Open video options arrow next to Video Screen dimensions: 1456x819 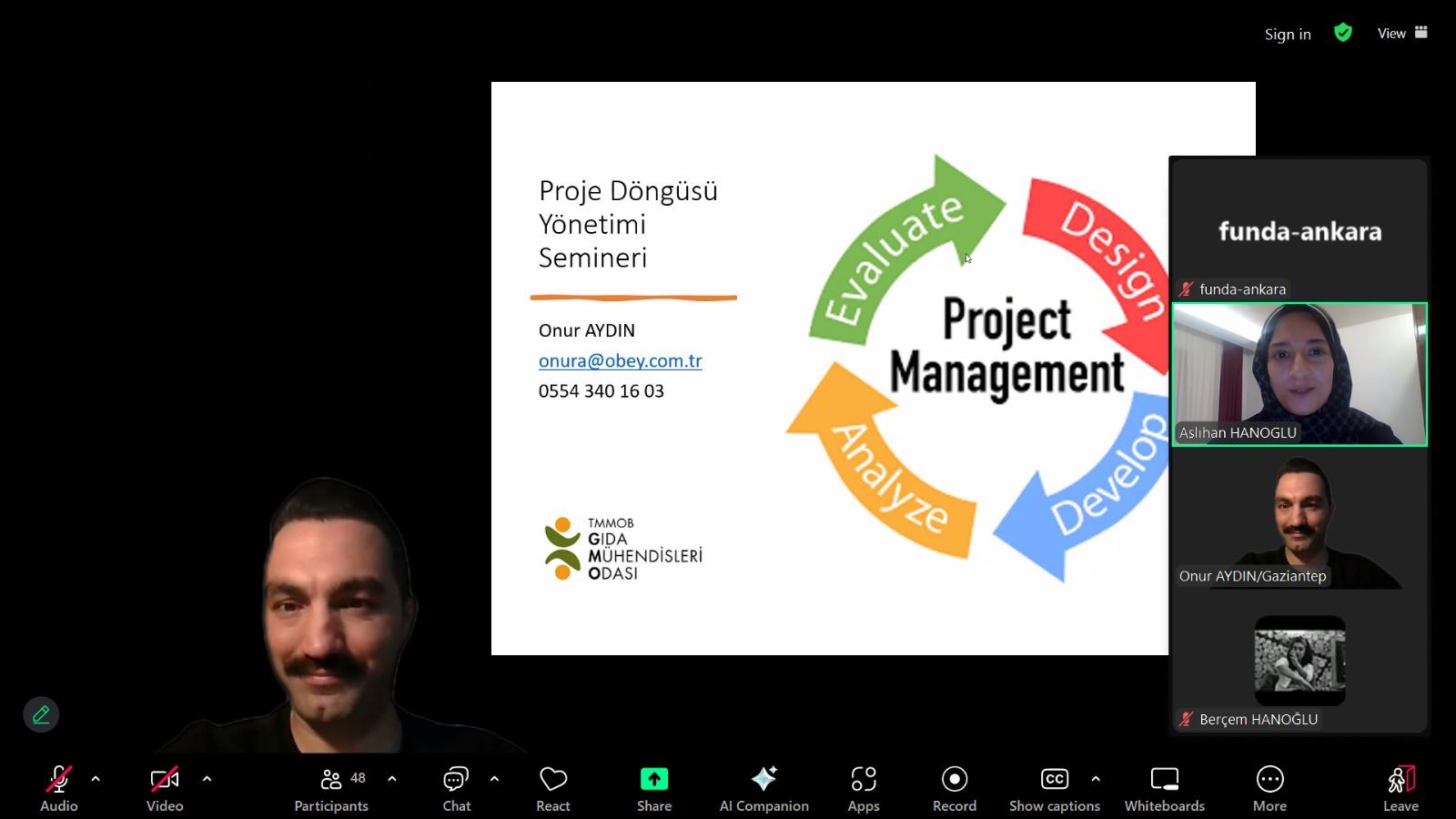coord(207,779)
